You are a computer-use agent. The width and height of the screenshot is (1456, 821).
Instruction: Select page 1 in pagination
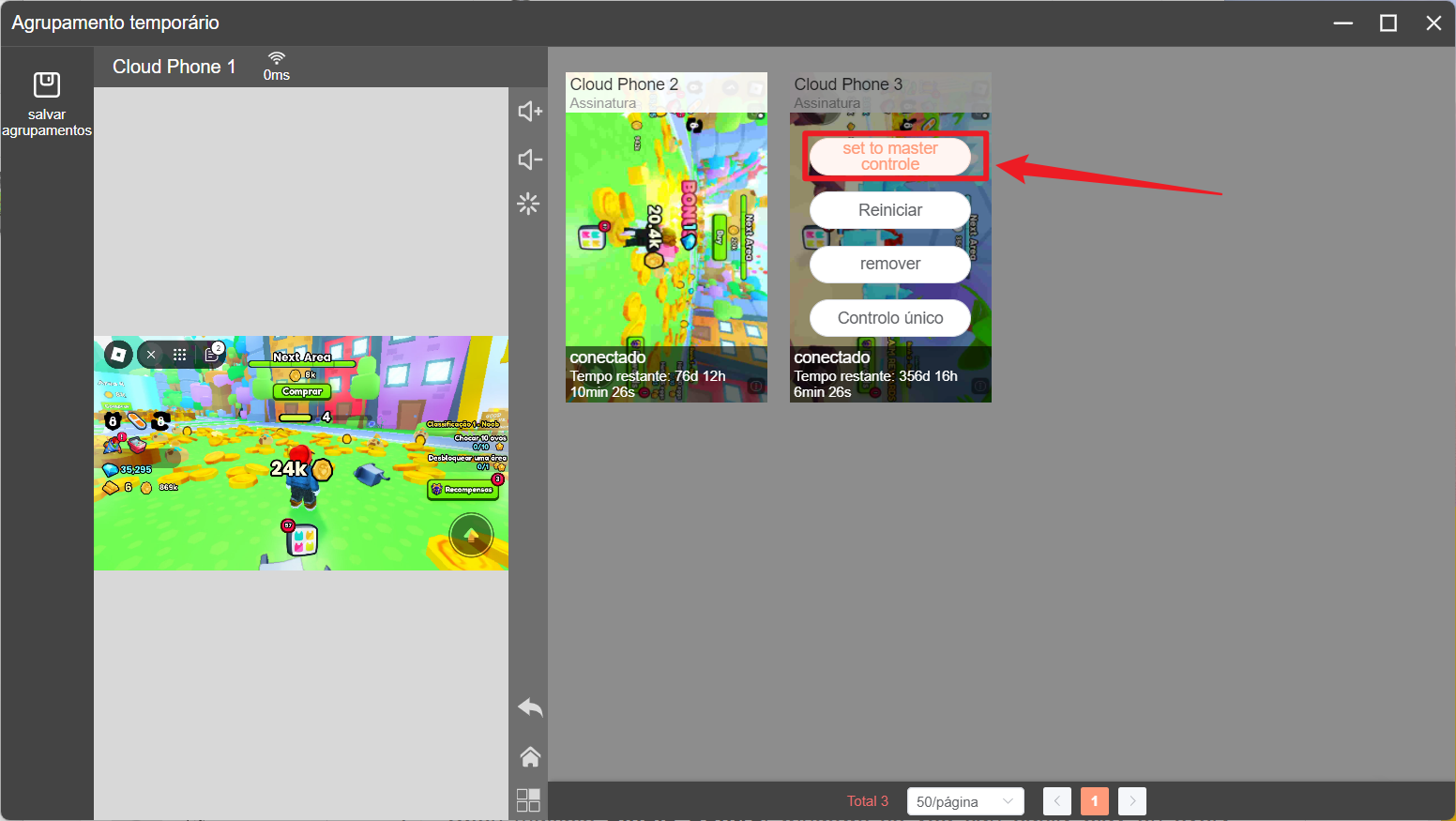[1095, 801]
